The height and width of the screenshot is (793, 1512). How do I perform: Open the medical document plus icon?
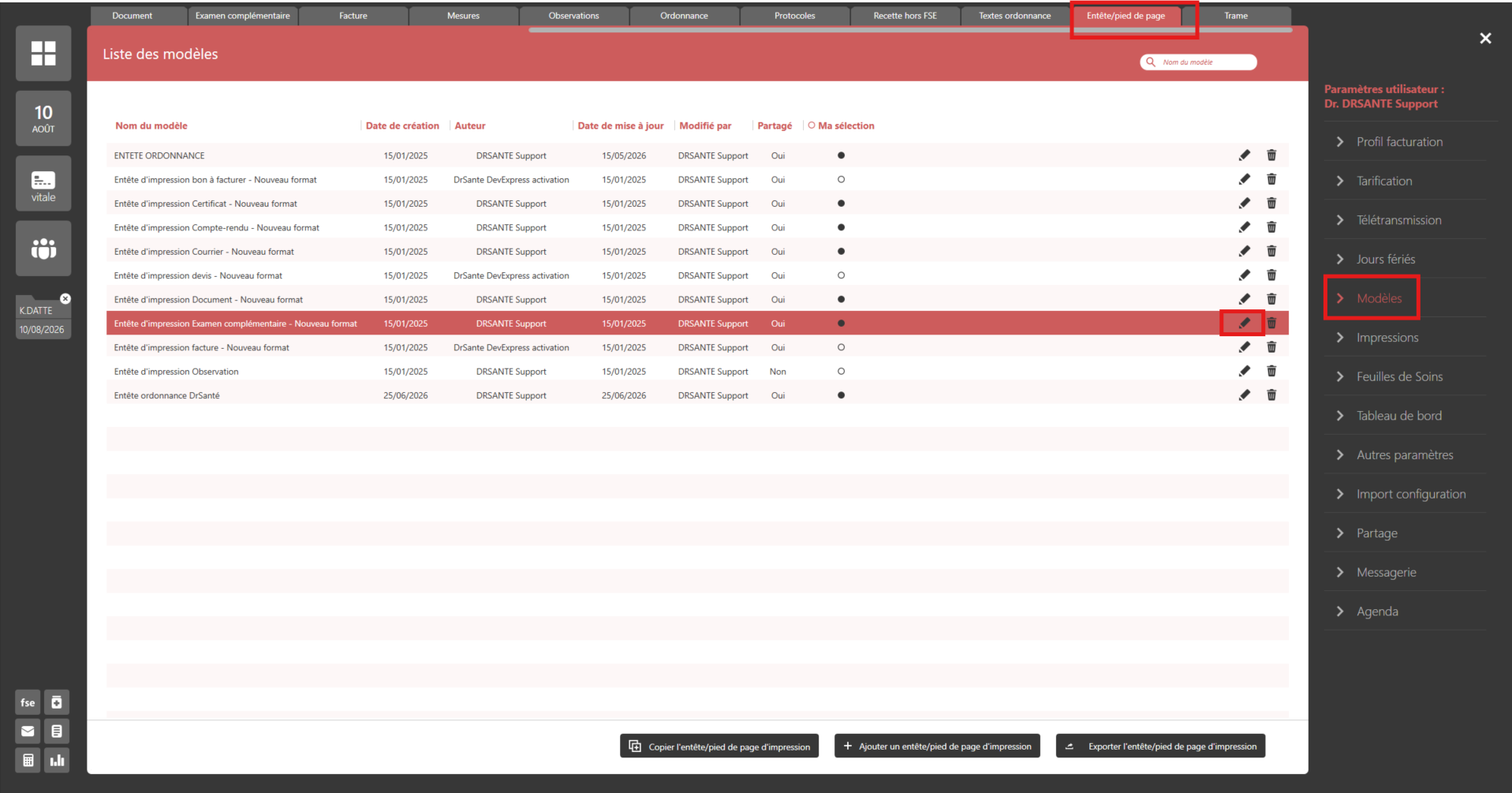point(57,702)
